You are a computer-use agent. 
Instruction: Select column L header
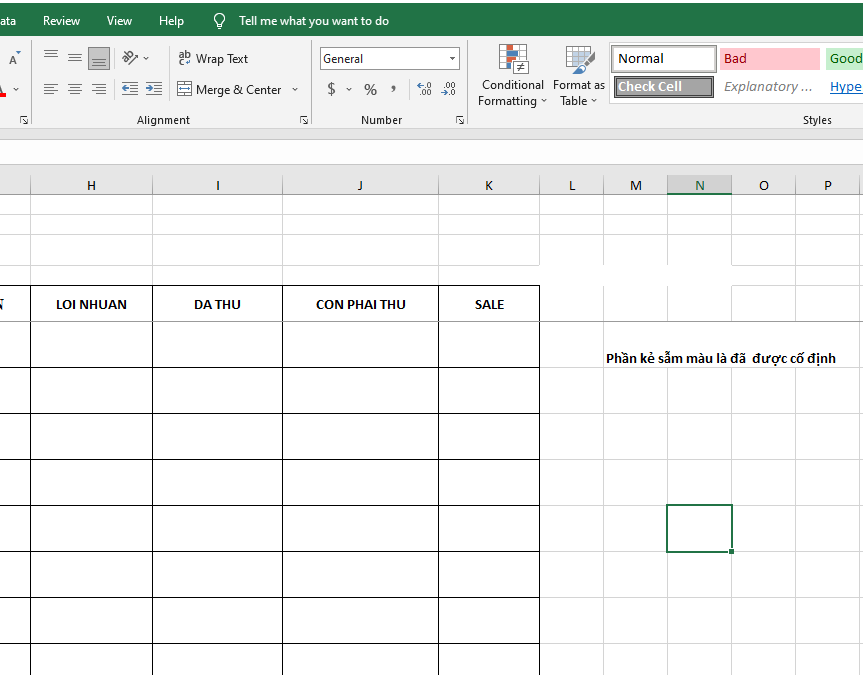point(572,186)
